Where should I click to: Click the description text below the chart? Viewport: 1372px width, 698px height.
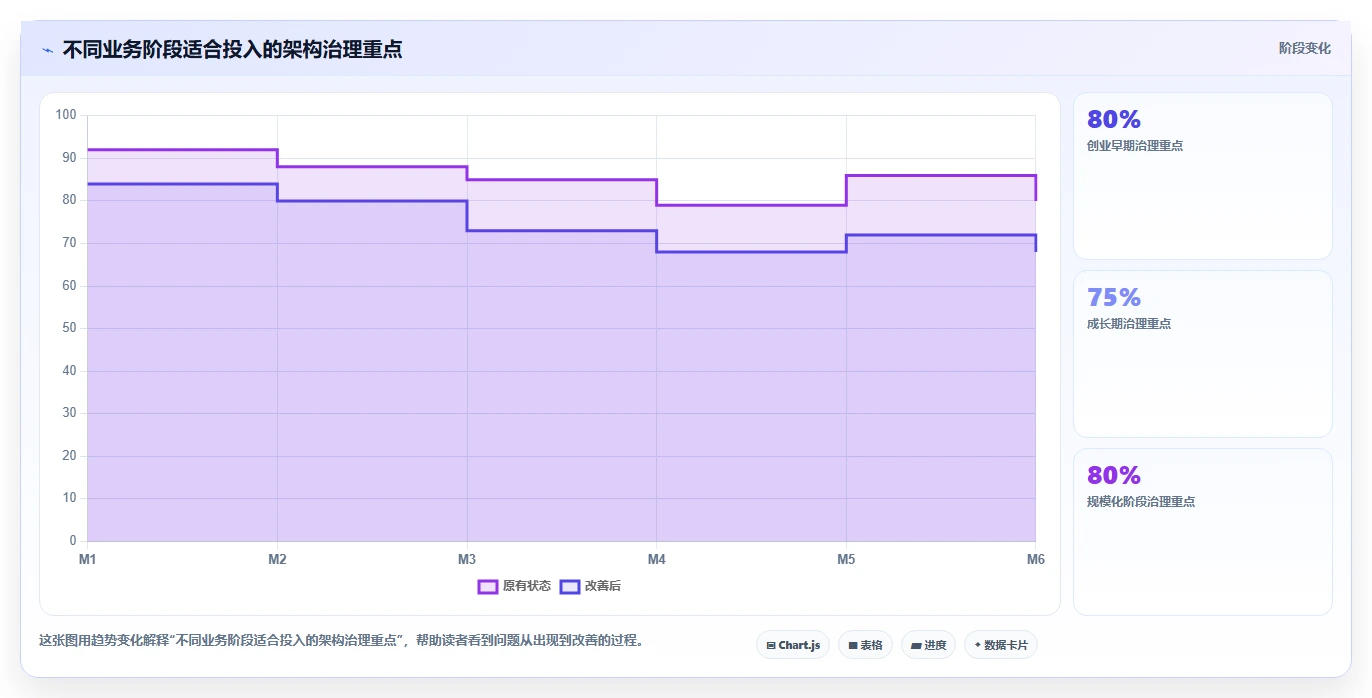pos(341,640)
